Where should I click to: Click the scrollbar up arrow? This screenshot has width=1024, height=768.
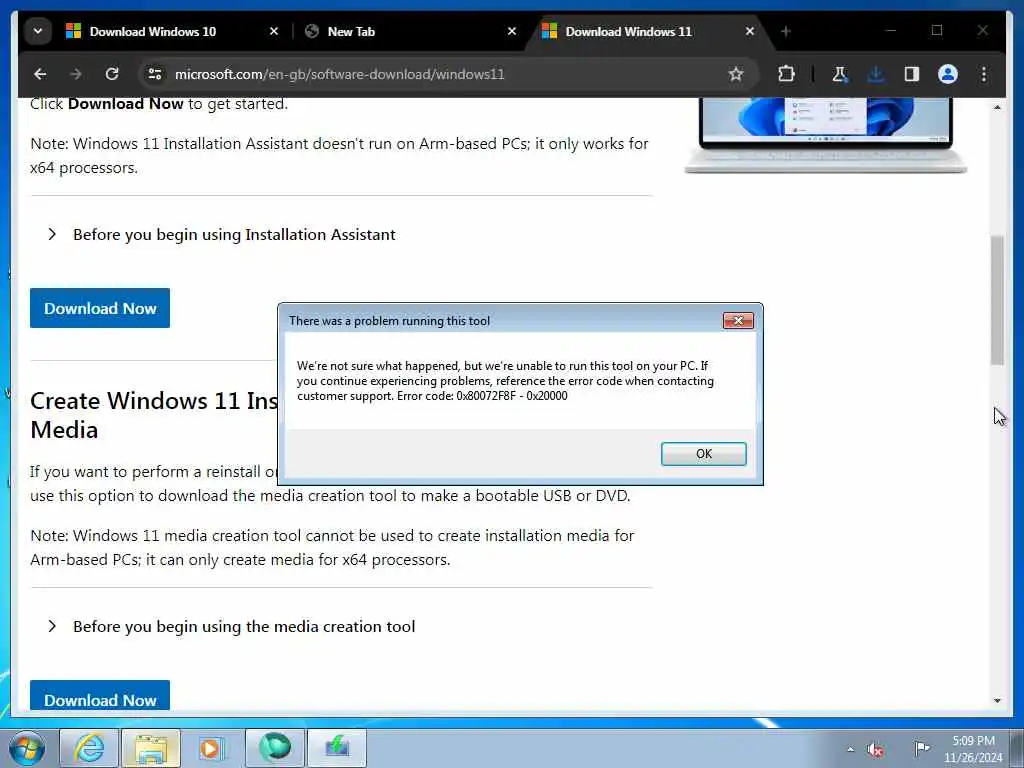point(997,107)
